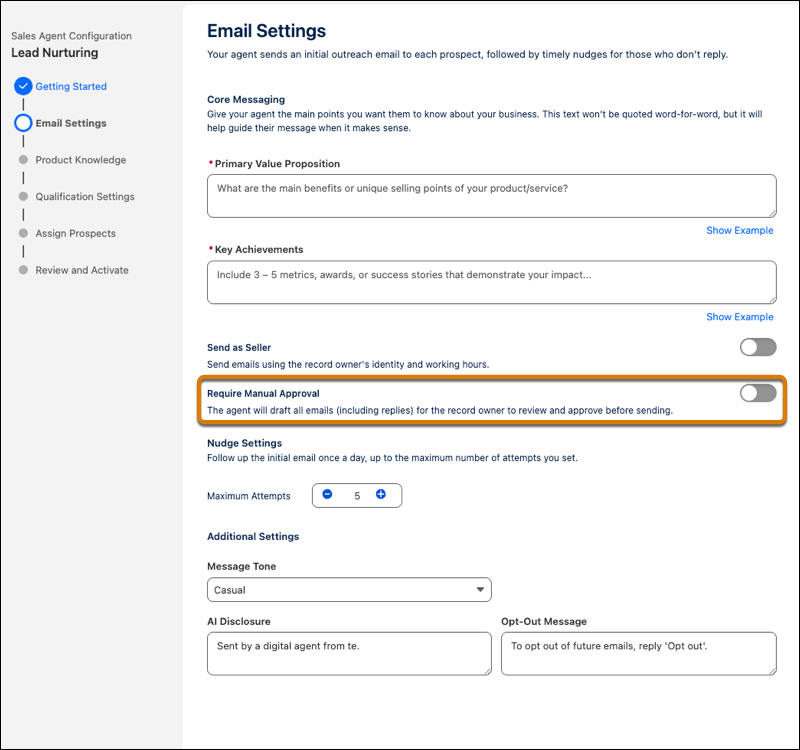This screenshot has width=800, height=750.
Task: Click the AI Disclosure text box
Action: [x=349, y=654]
